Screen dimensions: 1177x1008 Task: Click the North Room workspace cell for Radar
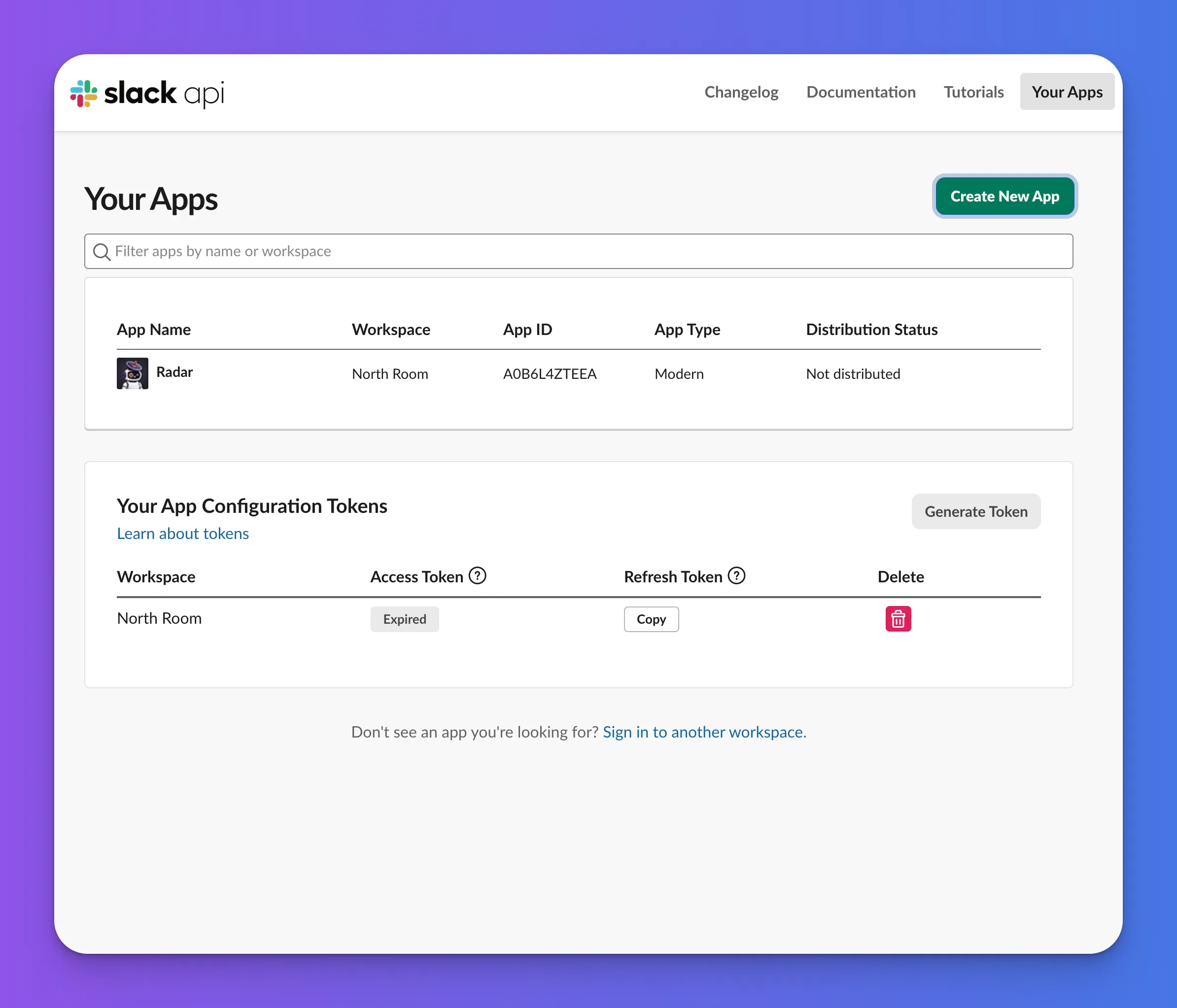click(x=390, y=373)
